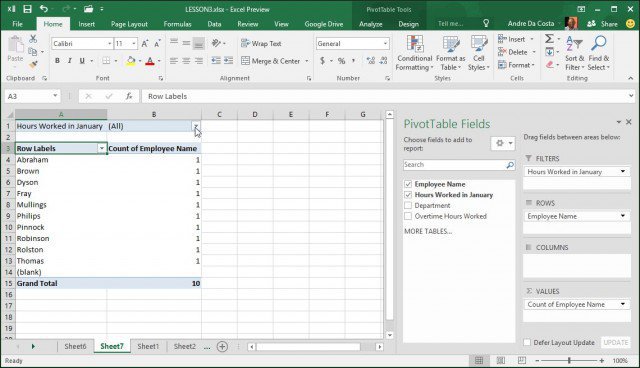Click the Tell me lightbulb icon
The height and width of the screenshot is (368, 640).
[486, 23]
